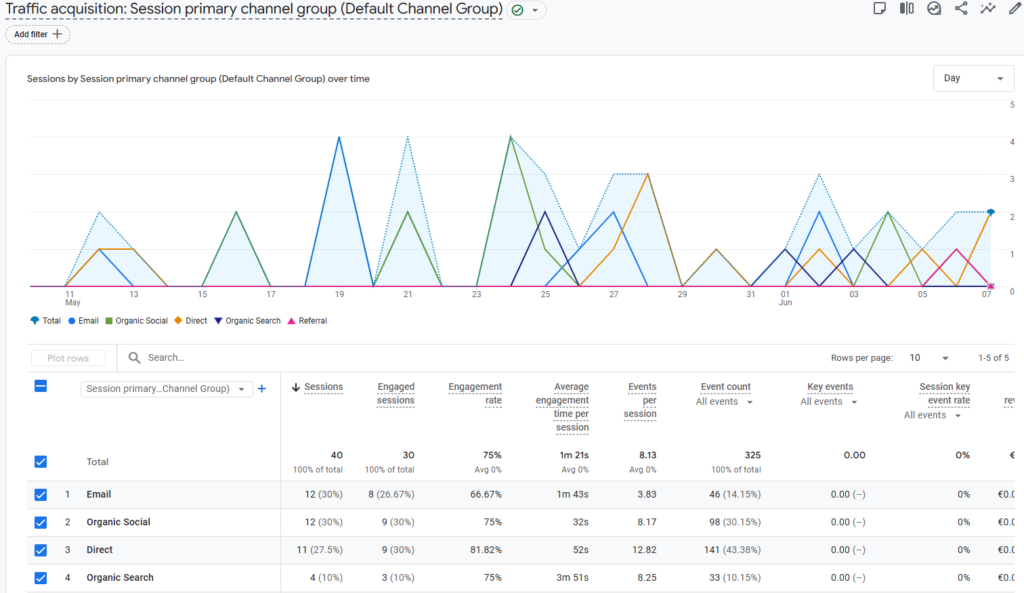Image resolution: width=1024 pixels, height=593 pixels.
Task: Click the Add filter button
Action: point(38,34)
